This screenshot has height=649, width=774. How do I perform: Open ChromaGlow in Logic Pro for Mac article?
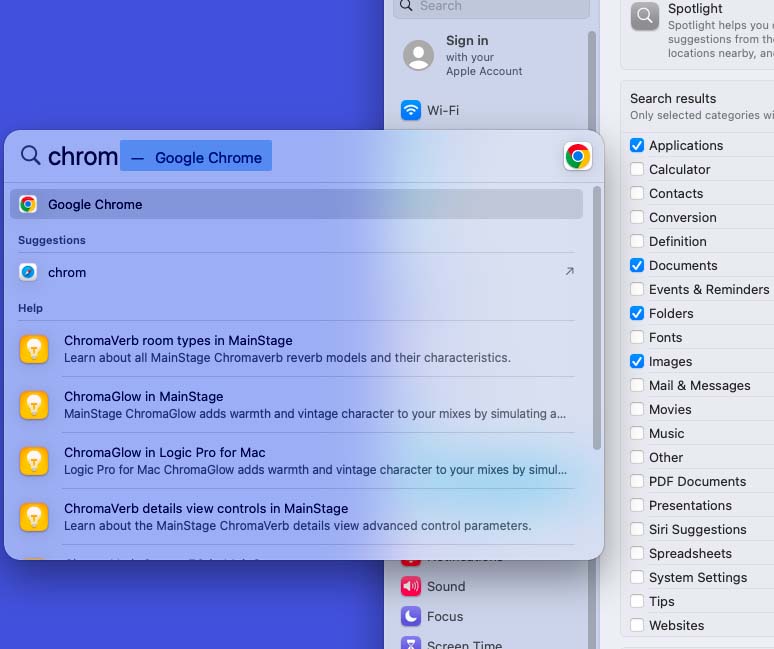click(x=296, y=461)
